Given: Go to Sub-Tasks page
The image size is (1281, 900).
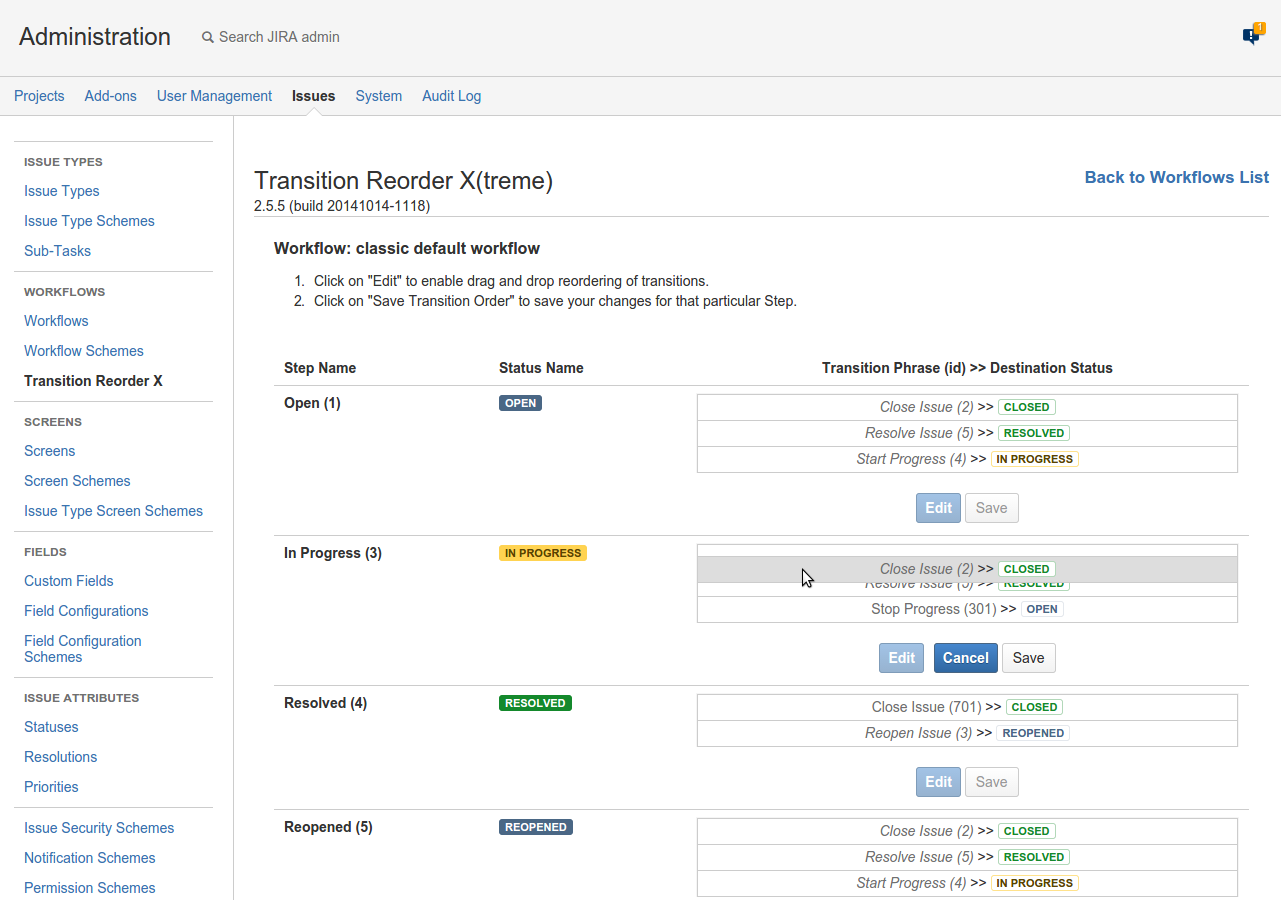Looking at the screenshot, I should tap(57, 251).
